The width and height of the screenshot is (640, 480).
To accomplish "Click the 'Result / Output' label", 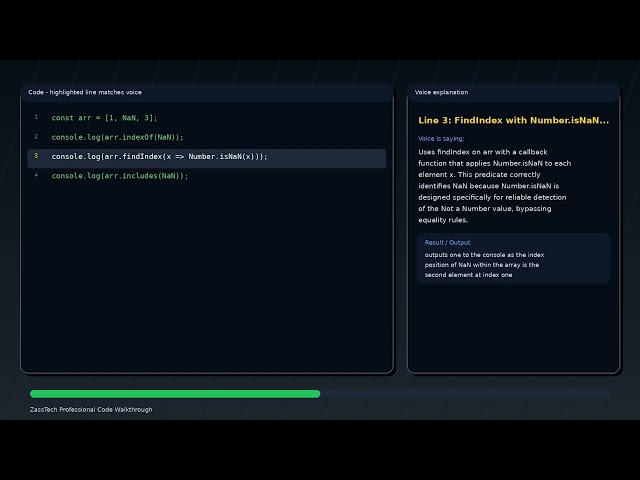I will pos(447,242).
